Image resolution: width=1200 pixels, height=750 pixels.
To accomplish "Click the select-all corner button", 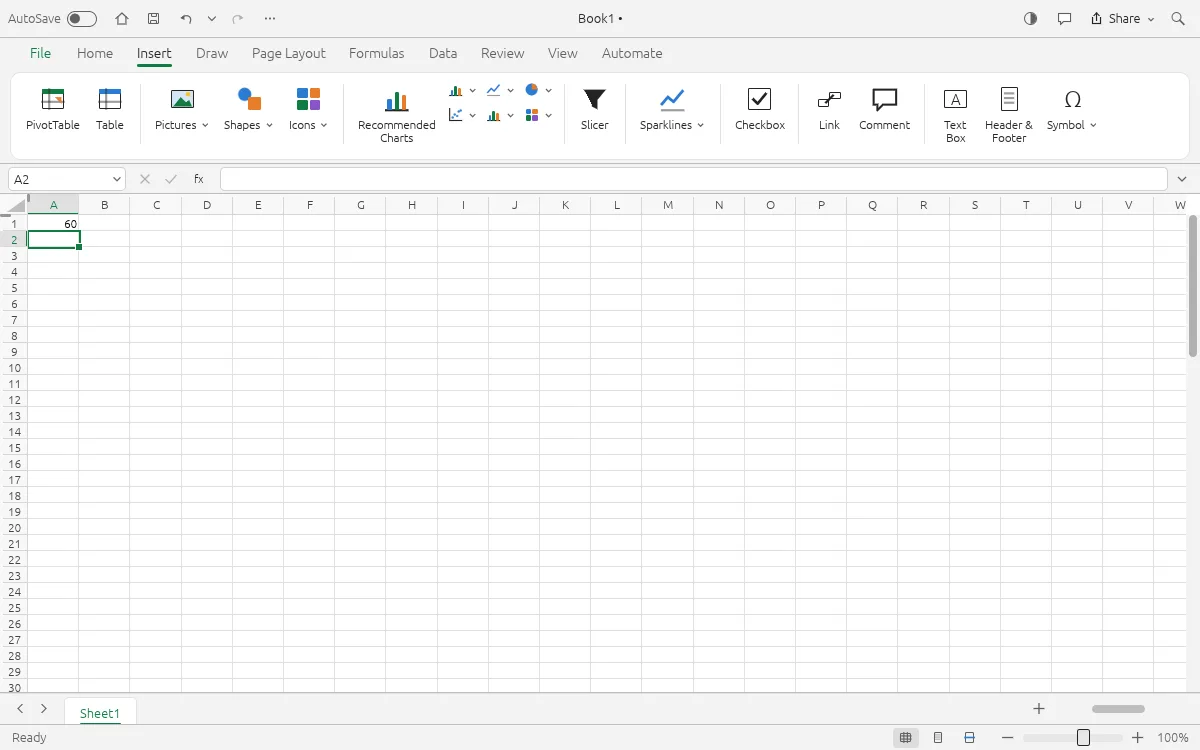I will click(x=14, y=205).
